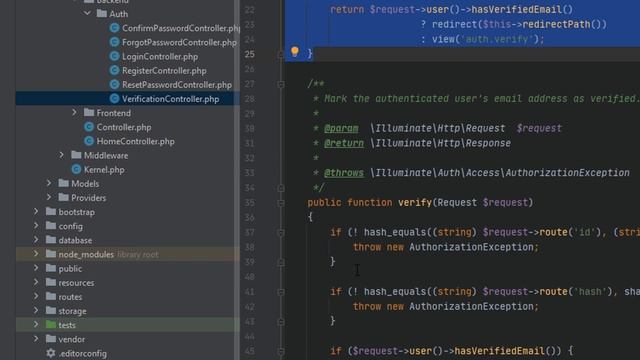Click the @throws tag in the docblock

pyautogui.click(x=344, y=173)
